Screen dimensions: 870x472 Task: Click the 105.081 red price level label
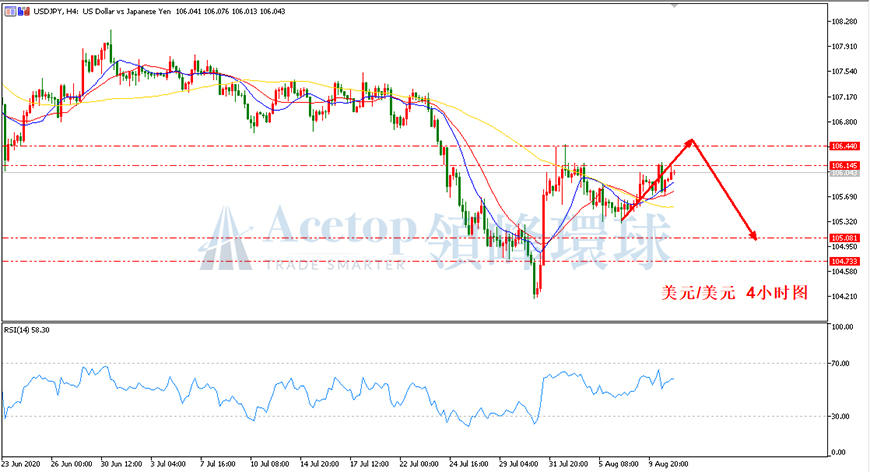(x=844, y=238)
